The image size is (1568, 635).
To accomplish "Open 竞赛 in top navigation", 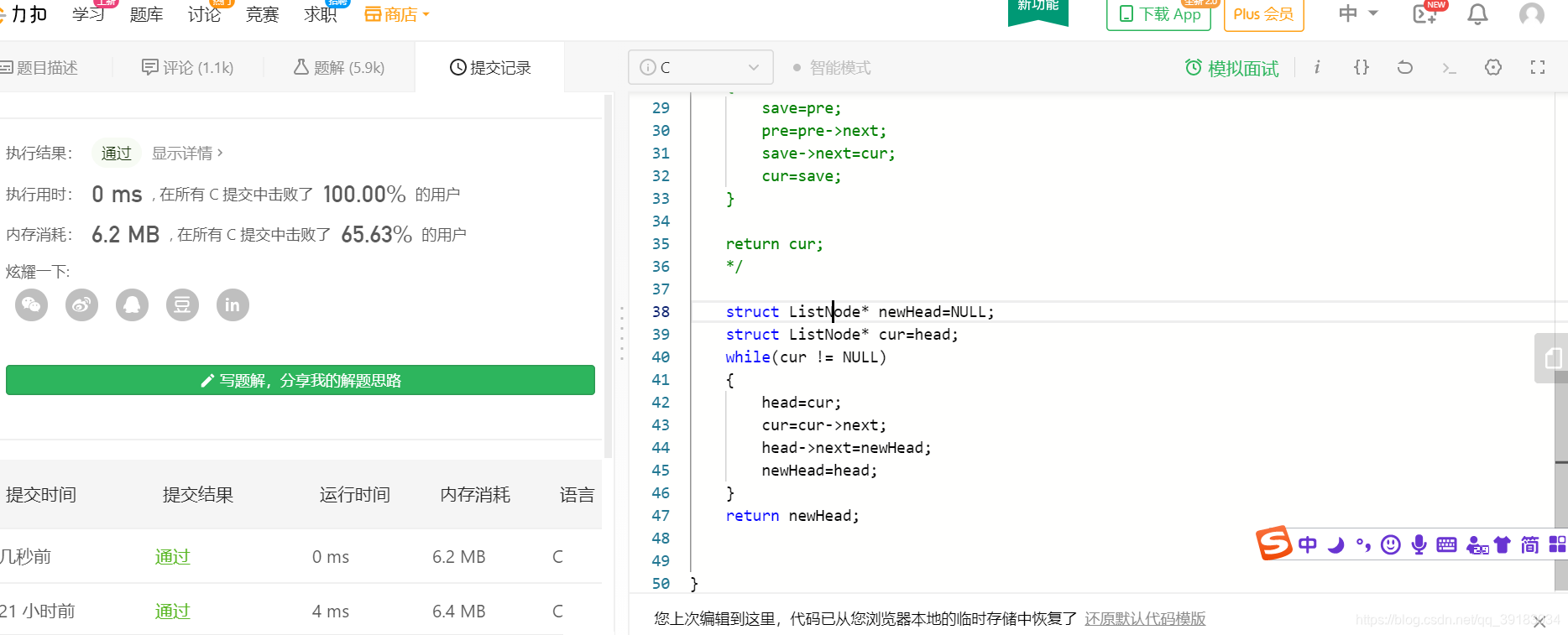I will coord(262,14).
